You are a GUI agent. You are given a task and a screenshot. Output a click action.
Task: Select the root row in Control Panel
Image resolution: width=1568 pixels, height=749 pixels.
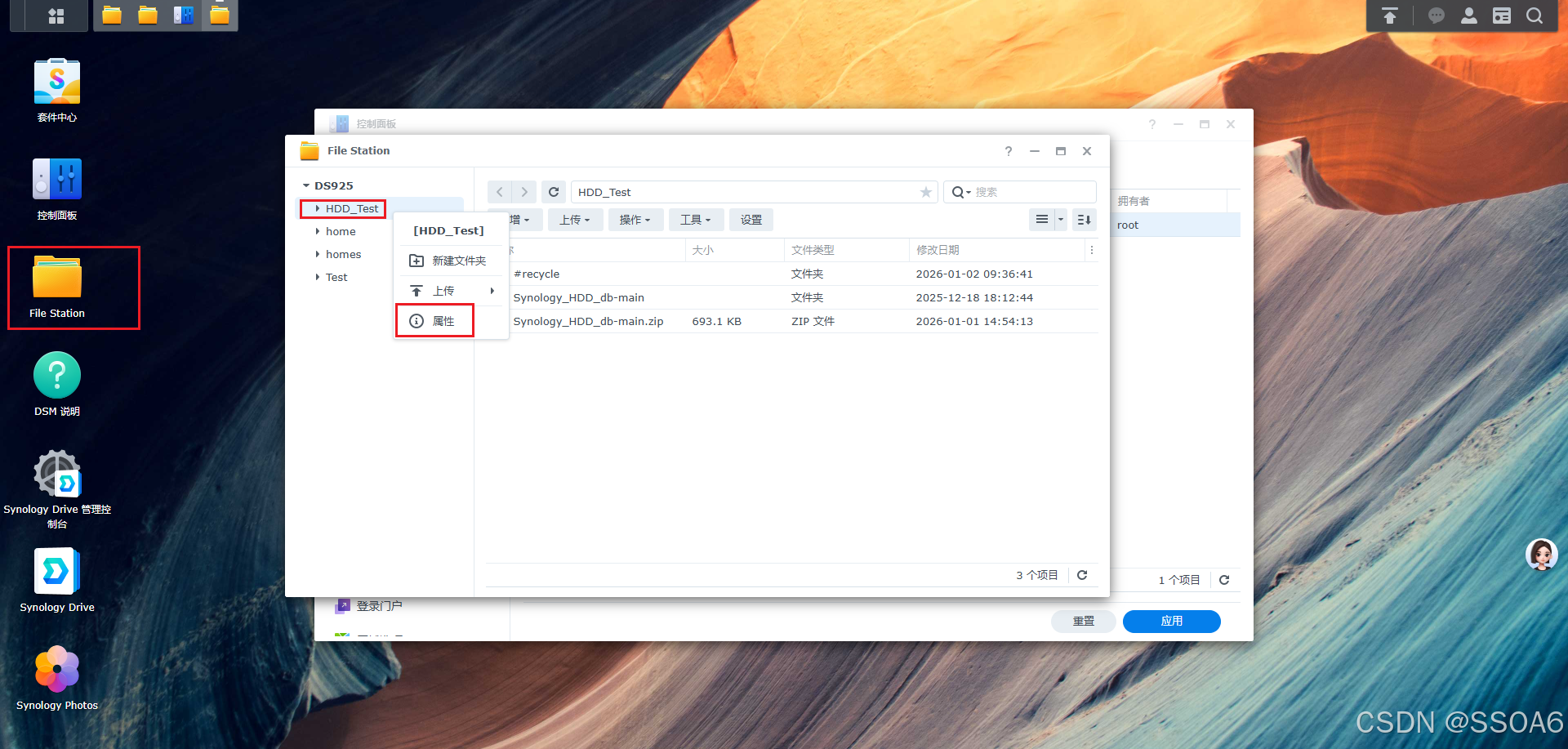tap(1175, 225)
